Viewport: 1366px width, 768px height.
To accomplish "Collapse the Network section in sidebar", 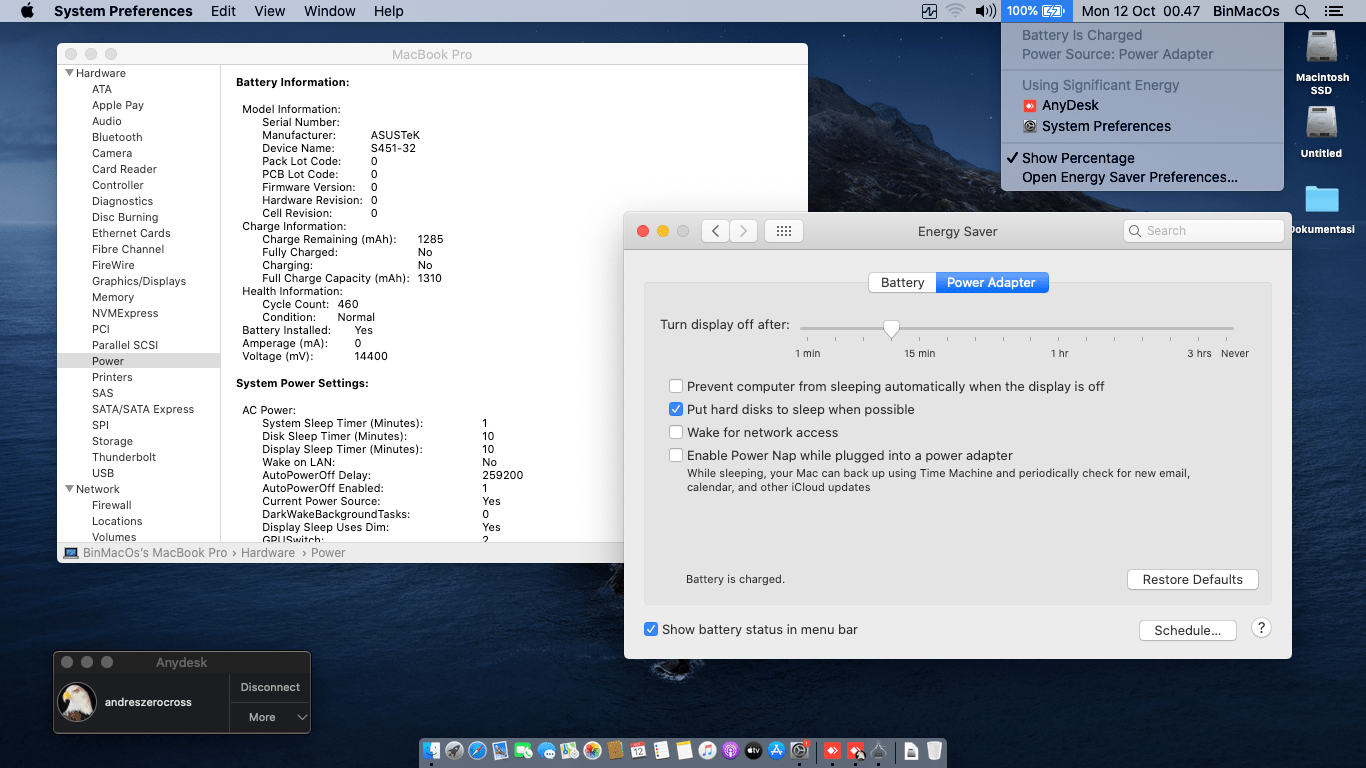I will point(70,489).
